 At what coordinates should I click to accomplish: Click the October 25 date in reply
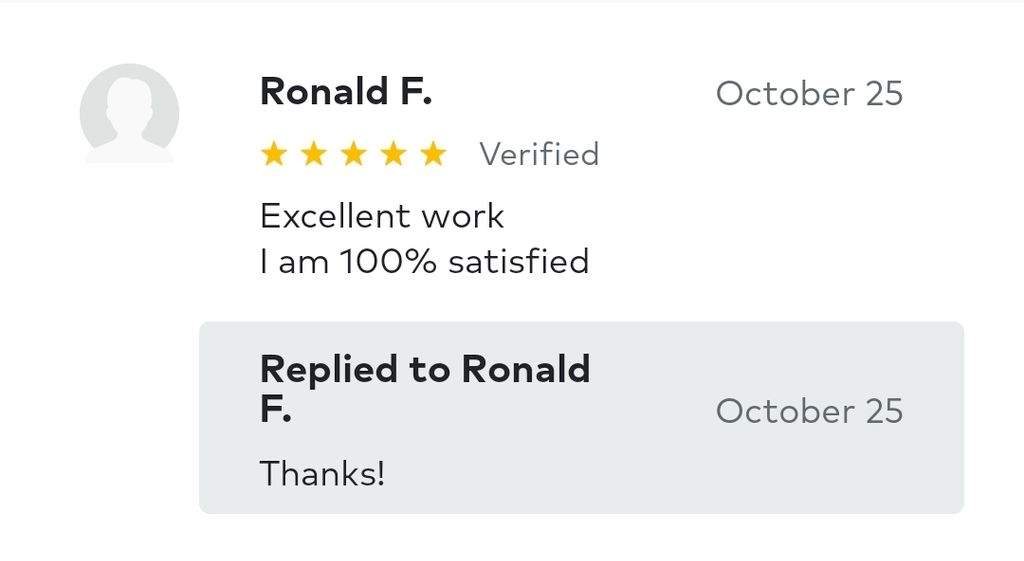pyautogui.click(x=809, y=411)
